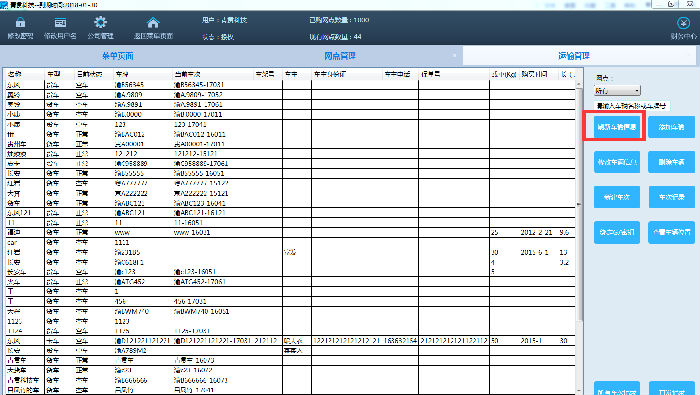Click the scroll-up arrow of the table scrollbar
Image resolution: width=700 pixels, height=395 pixels.
point(579,84)
